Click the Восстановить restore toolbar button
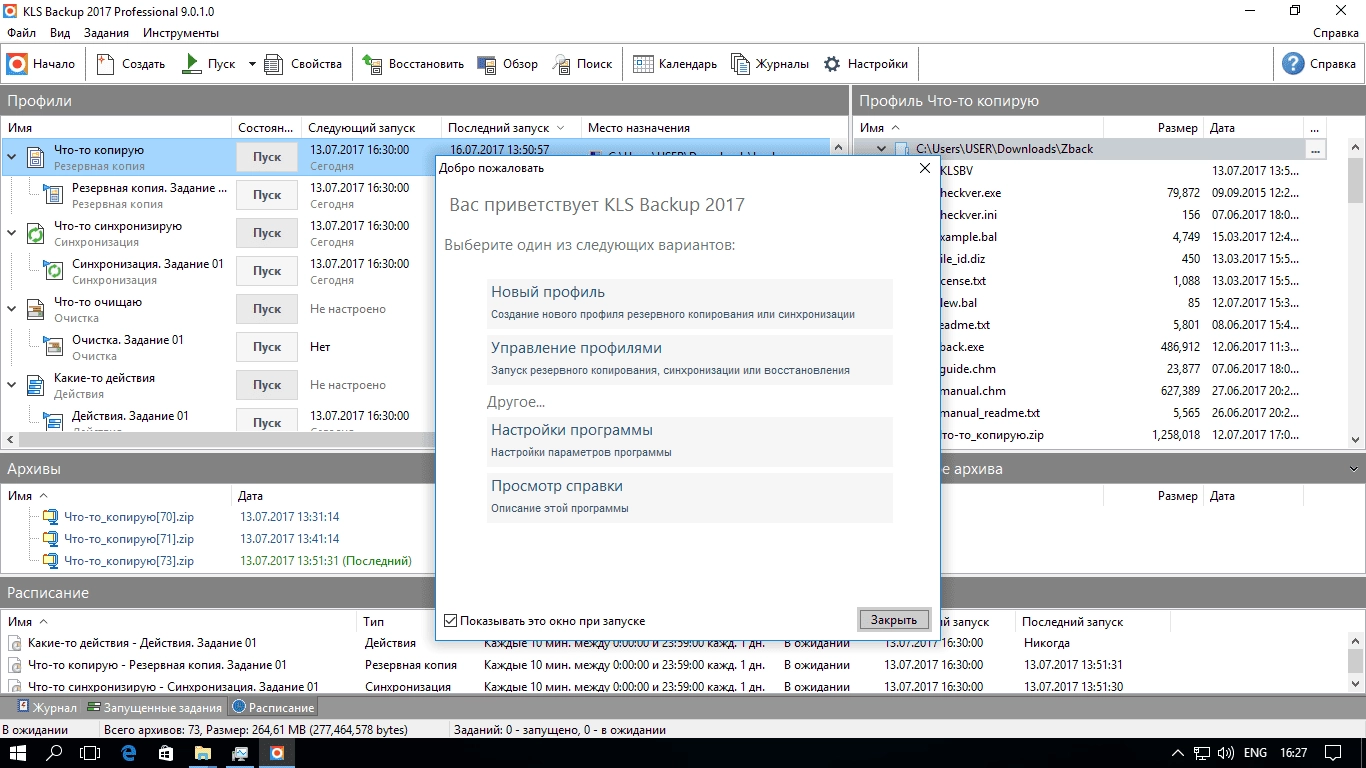 point(413,64)
